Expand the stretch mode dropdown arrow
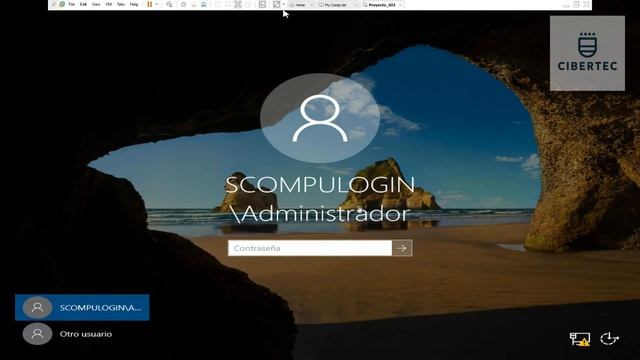Viewport: 640px width, 360px height. pos(284,4)
